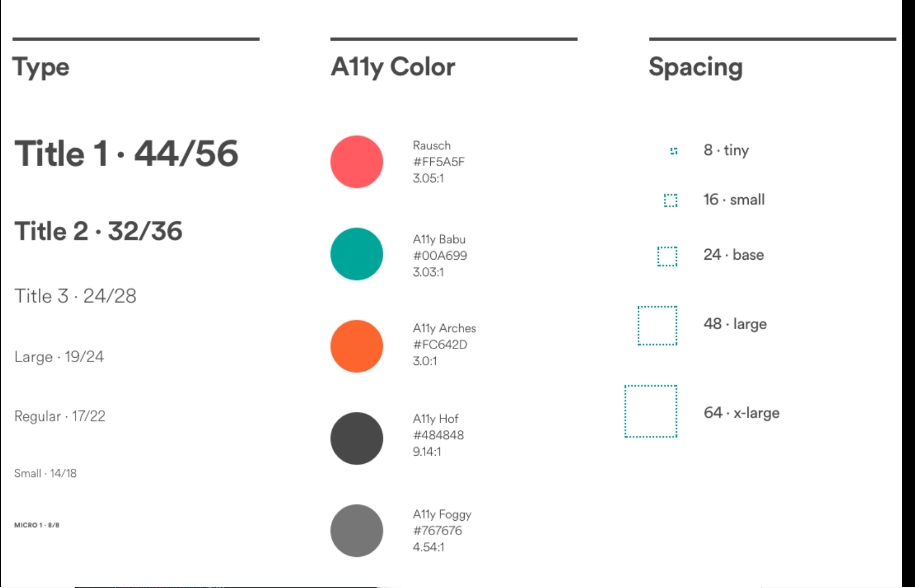Select the Large · 19/24 type sample
This screenshot has height=588, width=915.
point(59,356)
